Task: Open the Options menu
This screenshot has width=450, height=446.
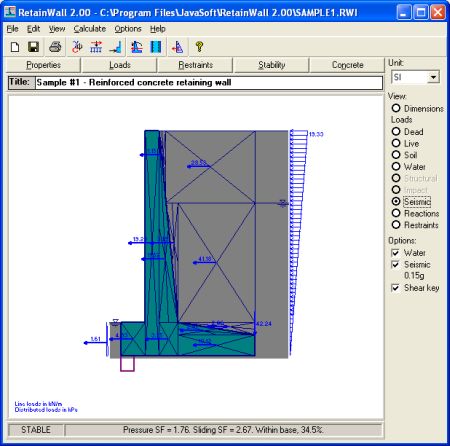Action: click(x=128, y=29)
